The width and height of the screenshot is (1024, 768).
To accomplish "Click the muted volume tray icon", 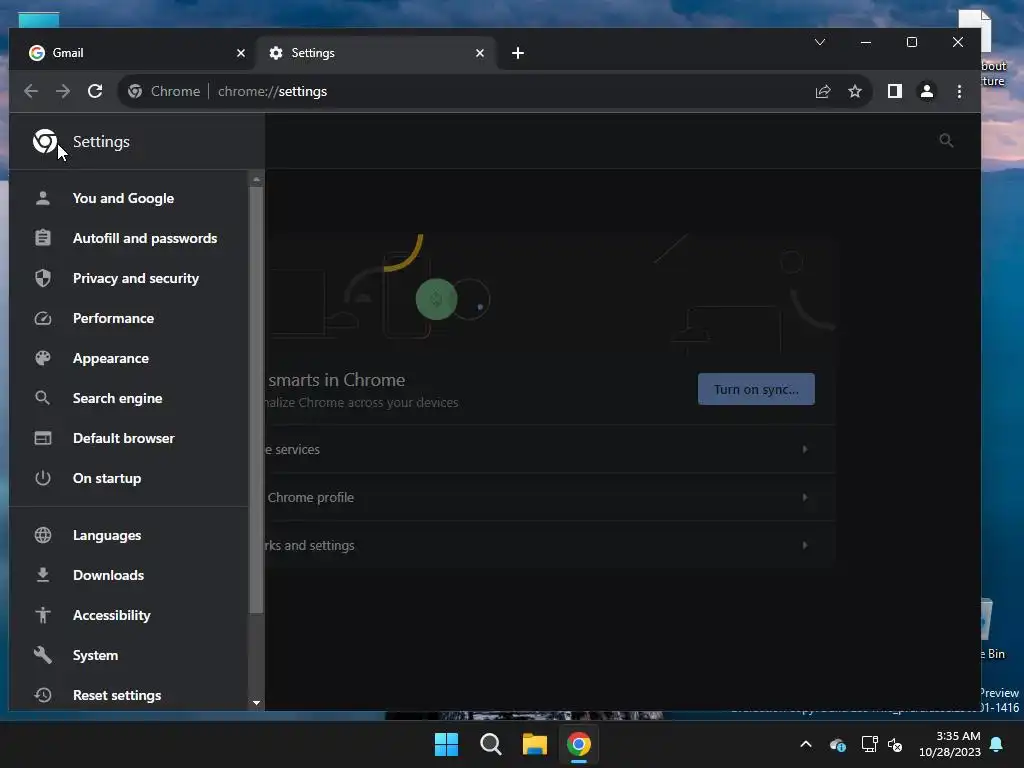I will click(x=895, y=744).
